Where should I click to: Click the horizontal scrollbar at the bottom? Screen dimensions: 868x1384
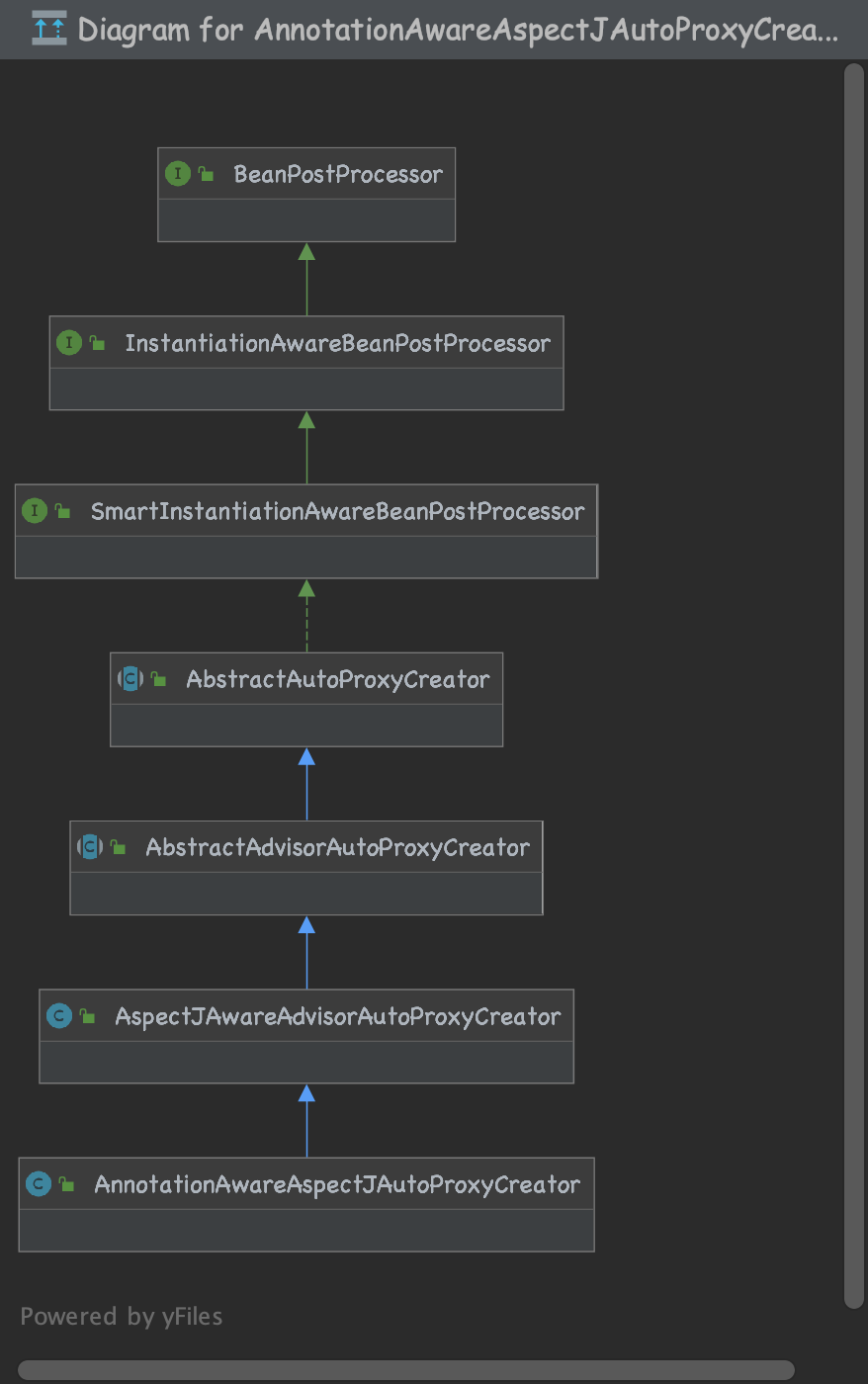[x=405, y=1370]
